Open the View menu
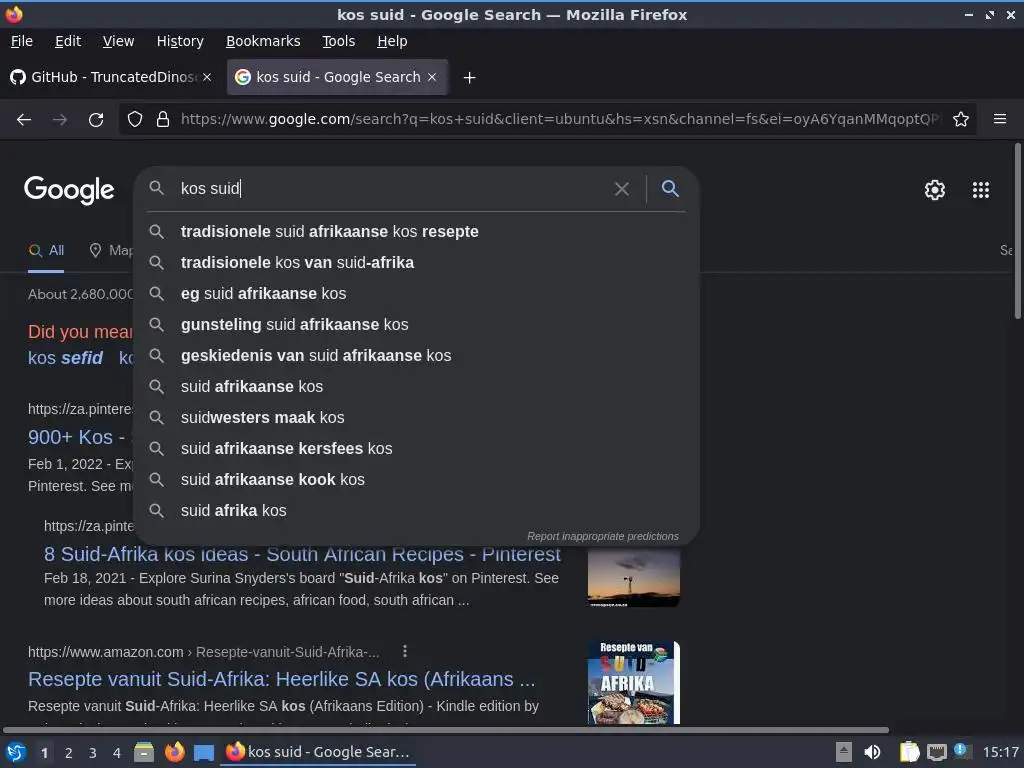This screenshot has height=768, width=1024. coord(118,41)
